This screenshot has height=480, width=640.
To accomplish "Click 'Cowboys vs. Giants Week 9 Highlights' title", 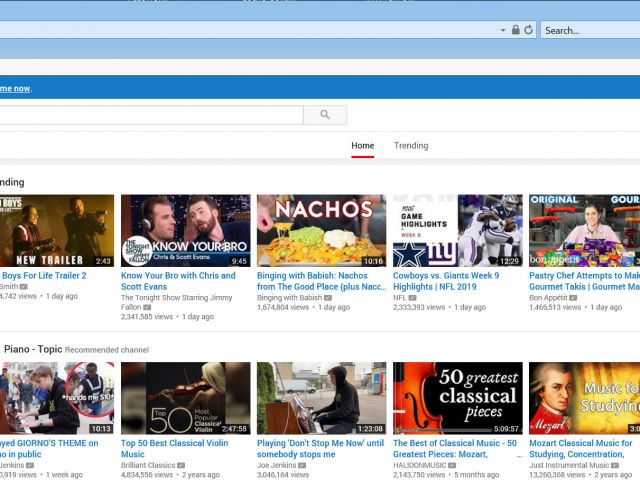I will [446, 281].
